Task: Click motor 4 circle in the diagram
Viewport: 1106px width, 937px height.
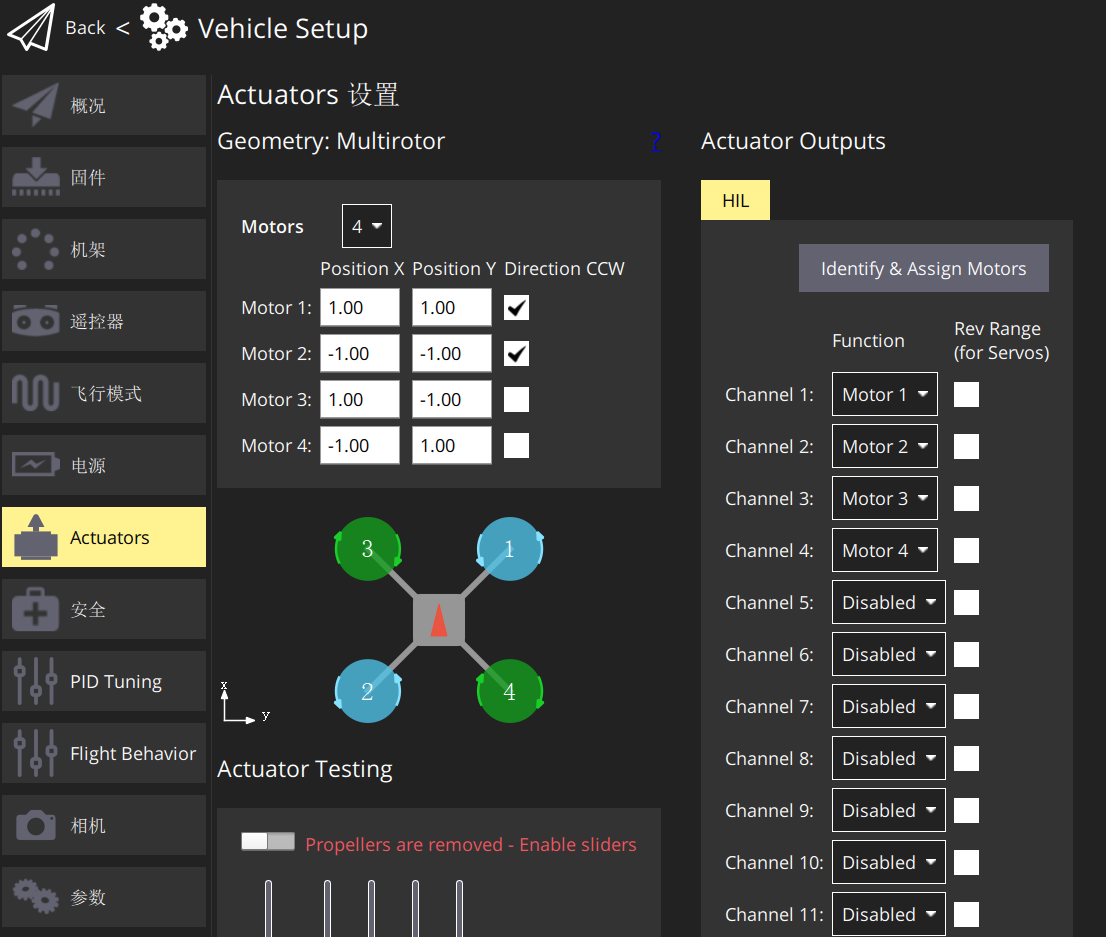Action: coord(509,691)
